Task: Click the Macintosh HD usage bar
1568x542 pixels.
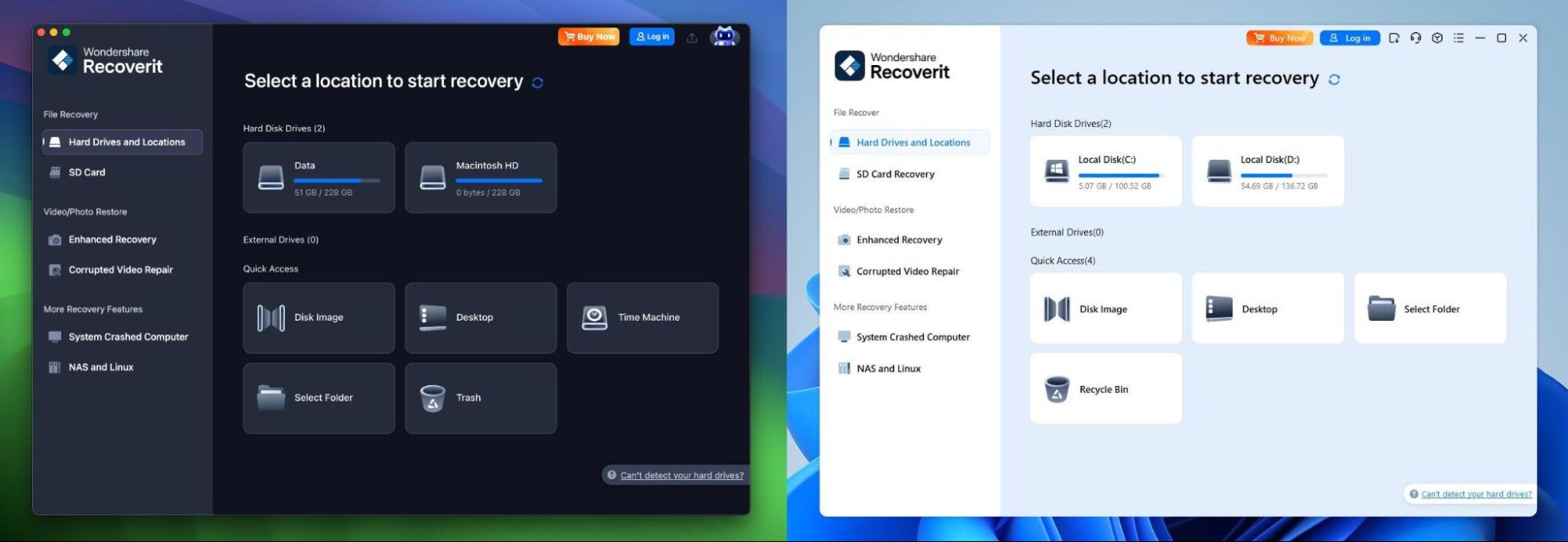Action: pos(499,180)
